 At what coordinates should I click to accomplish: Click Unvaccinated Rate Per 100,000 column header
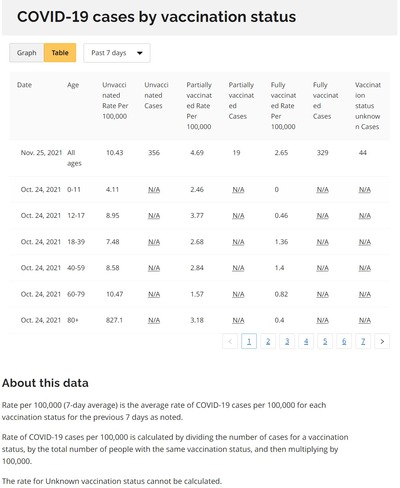tap(115, 100)
